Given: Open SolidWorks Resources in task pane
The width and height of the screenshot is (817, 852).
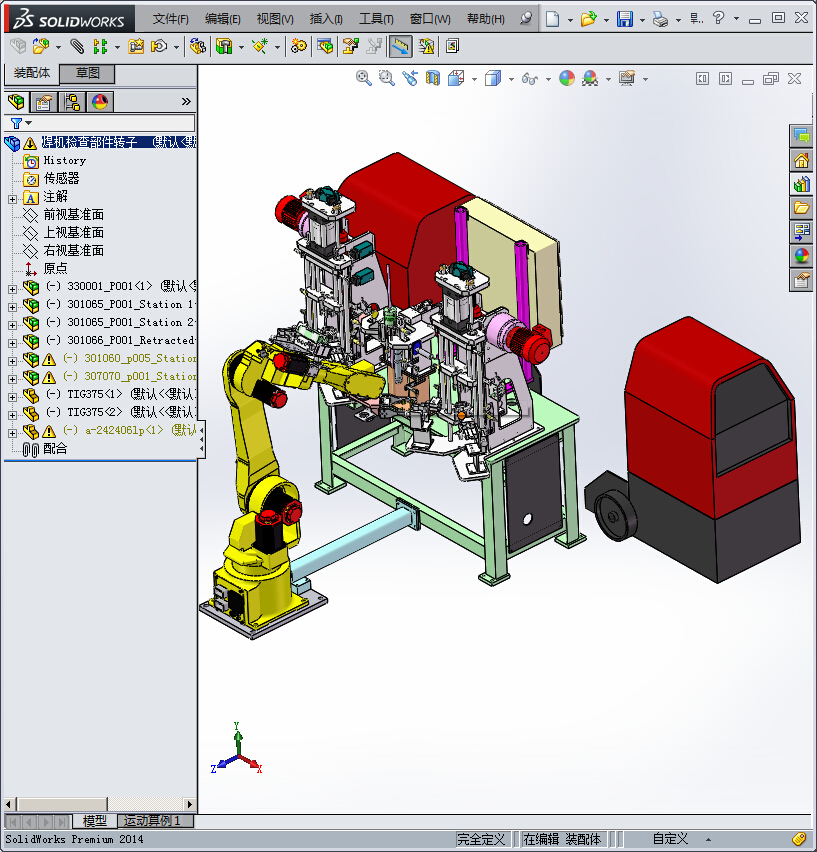Looking at the screenshot, I should coord(801,161).
